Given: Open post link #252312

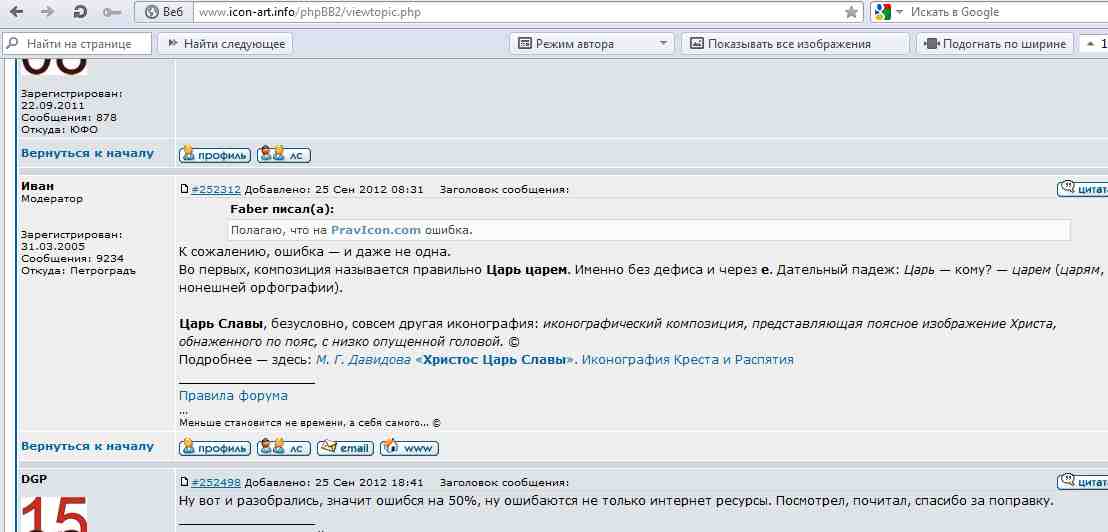Looking at the screenshot, I should [216, 189].
